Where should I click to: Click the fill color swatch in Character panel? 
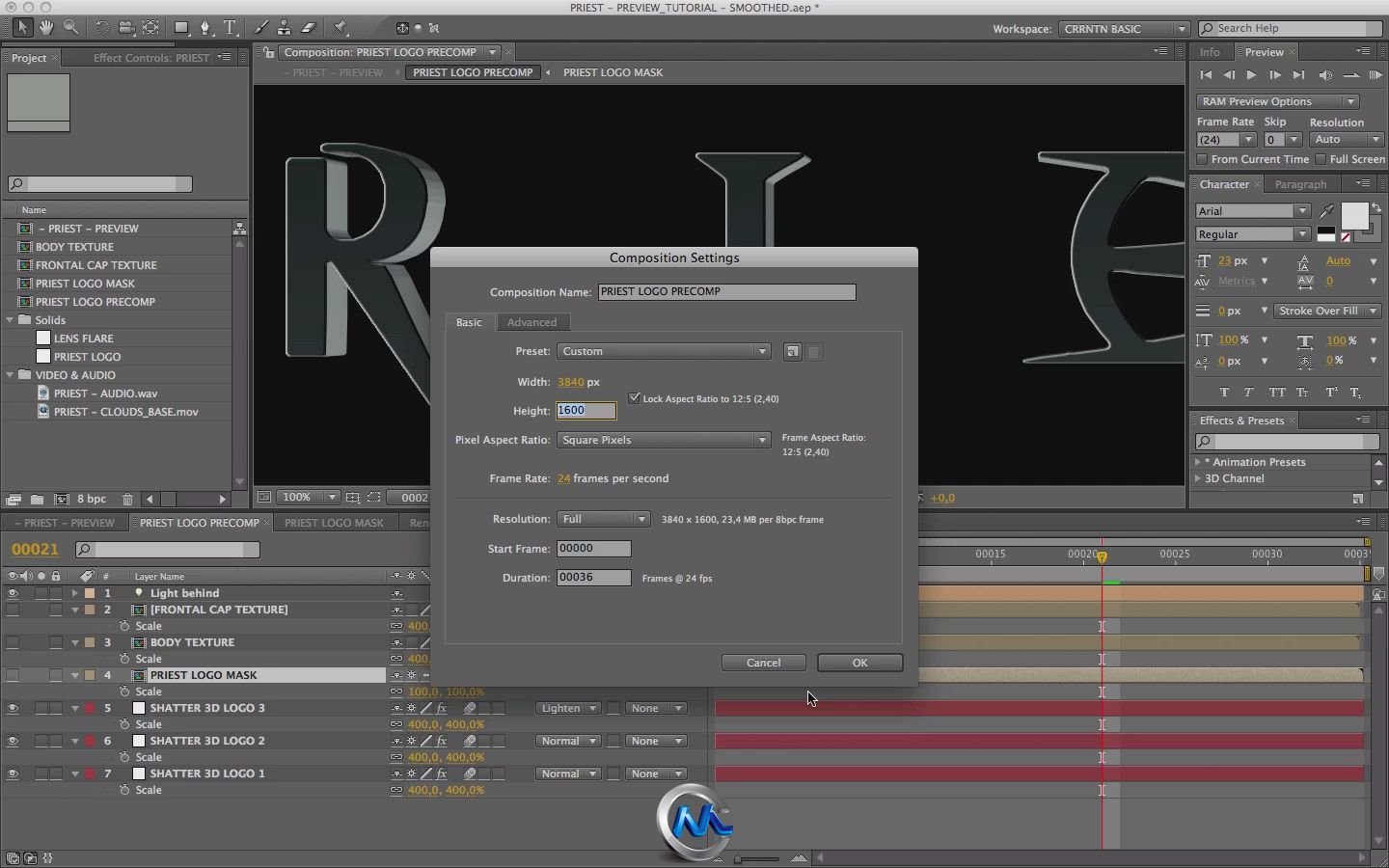1354,217
